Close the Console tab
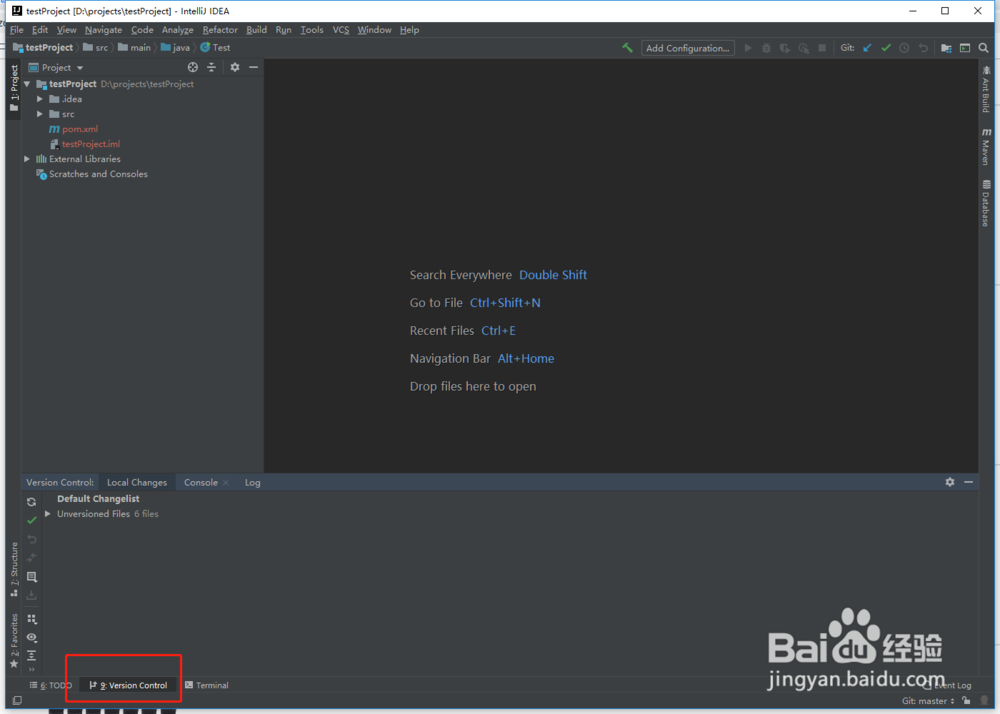 (226, 483)
